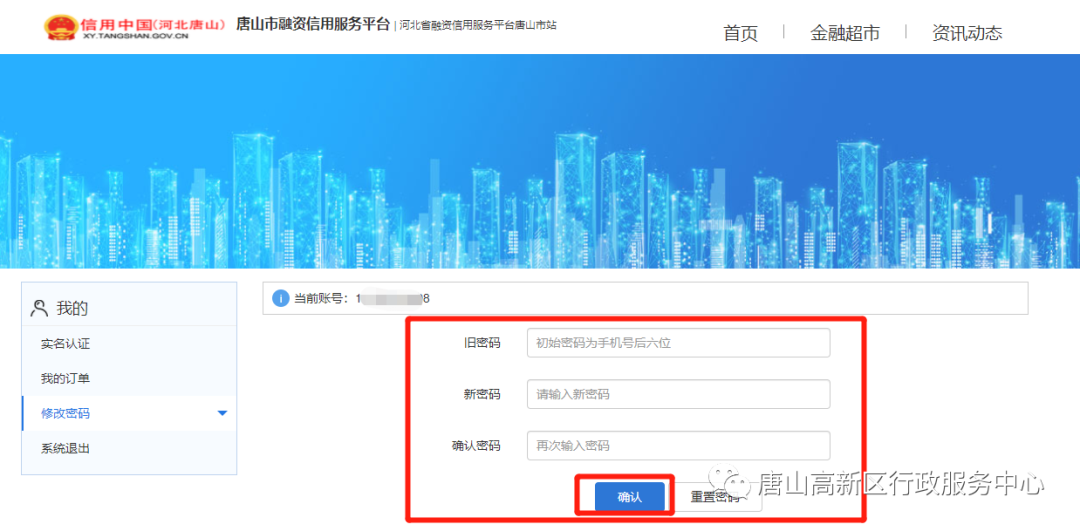Image resolution: width=1080 pixels, height=531 pixels.
Task: Click the national emblem logo icon
Action: [x=59, y=27]
